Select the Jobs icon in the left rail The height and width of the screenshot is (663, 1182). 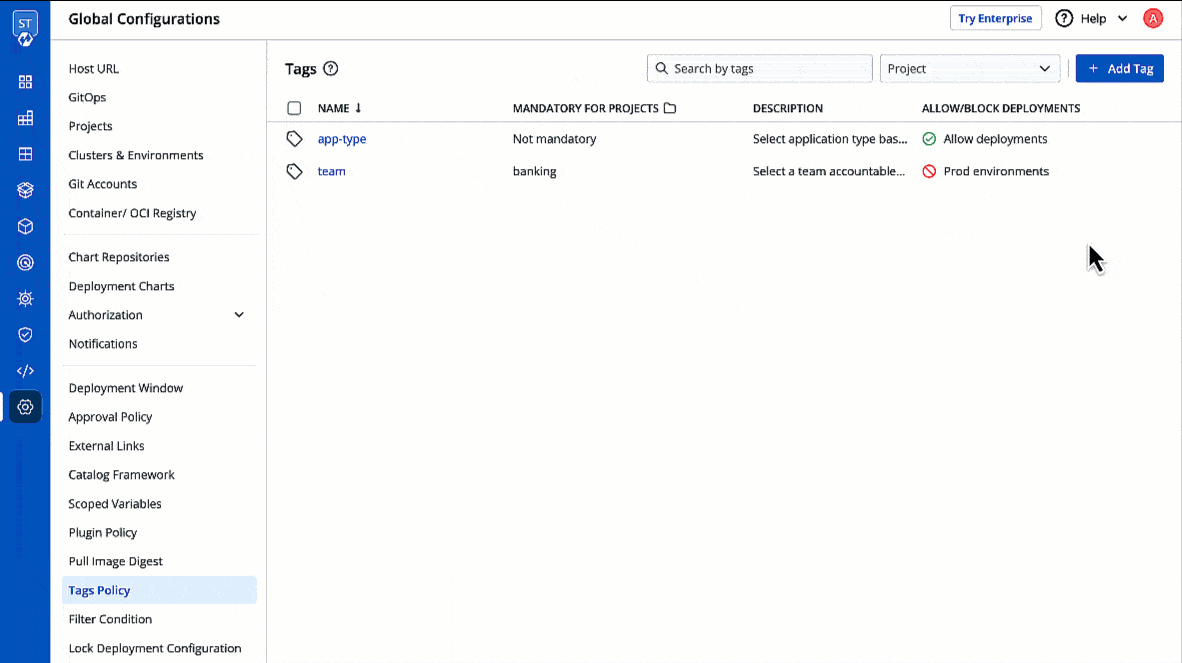(x=25, y=118)
